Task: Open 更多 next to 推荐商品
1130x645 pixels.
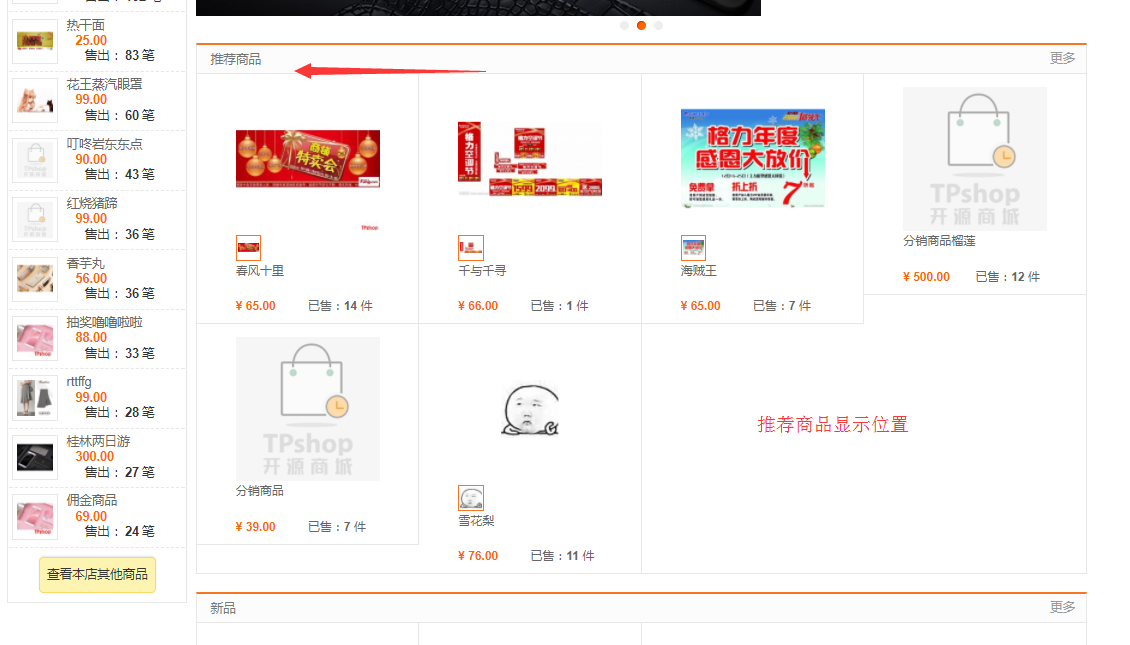Action: 1063,59
